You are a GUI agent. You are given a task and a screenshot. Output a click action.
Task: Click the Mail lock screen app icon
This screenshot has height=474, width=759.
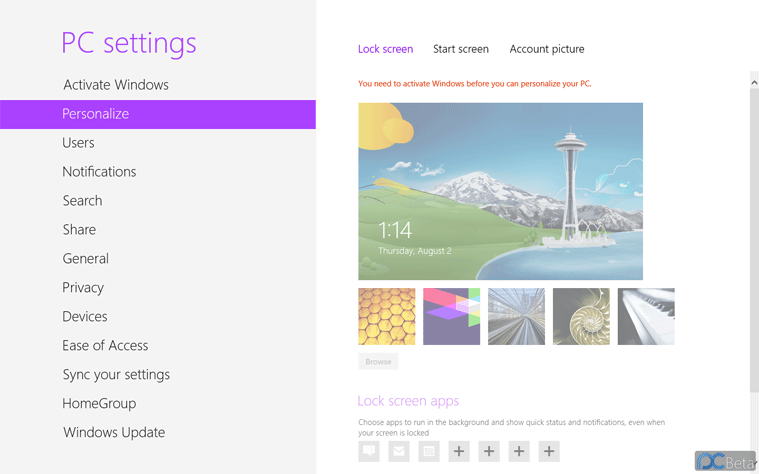tap(399, 451)
